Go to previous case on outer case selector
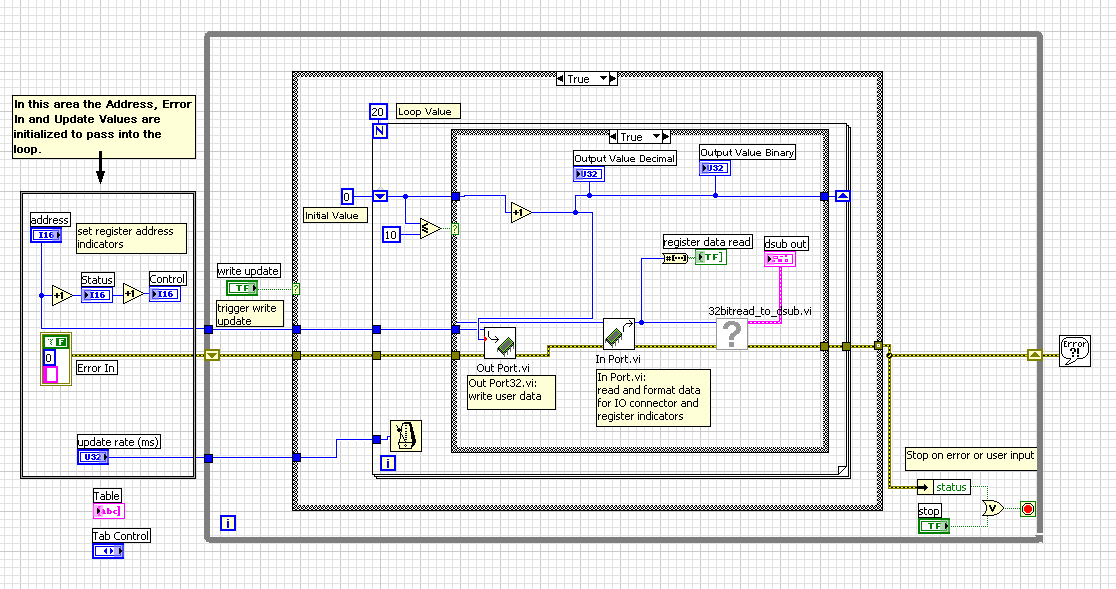The width and height of the screenshot is (1116, 589). coord(561,79)
